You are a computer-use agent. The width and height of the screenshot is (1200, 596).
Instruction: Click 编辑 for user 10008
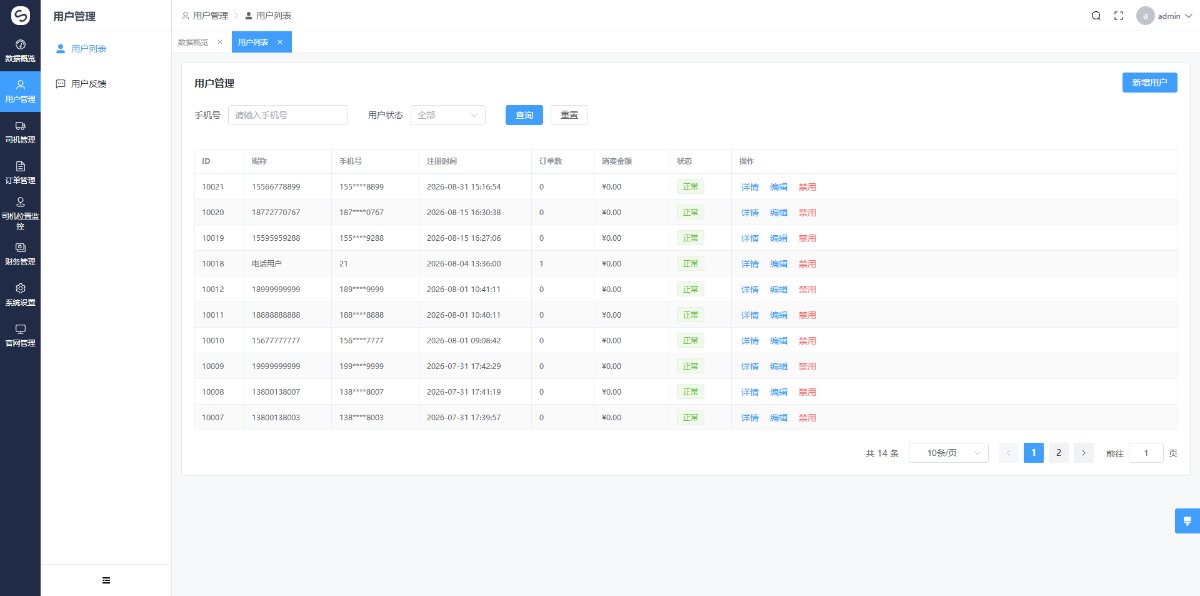(779, 392)
